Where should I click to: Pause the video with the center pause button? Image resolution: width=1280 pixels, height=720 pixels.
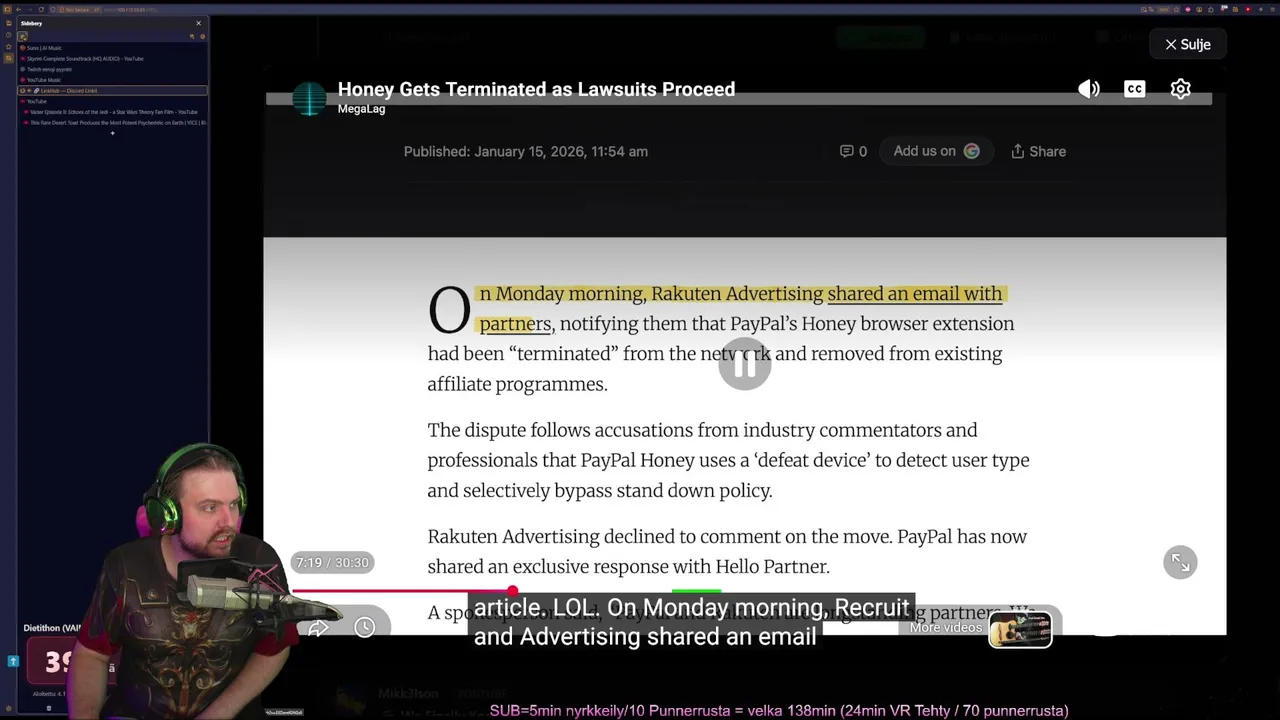(x=745, y=366)
